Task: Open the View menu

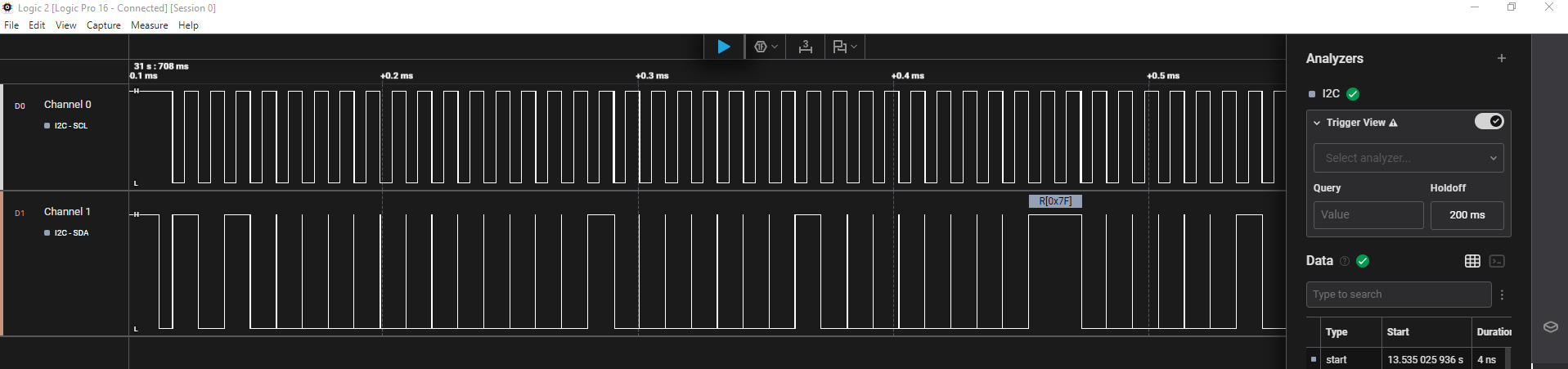Action: [x=65, y=25]
